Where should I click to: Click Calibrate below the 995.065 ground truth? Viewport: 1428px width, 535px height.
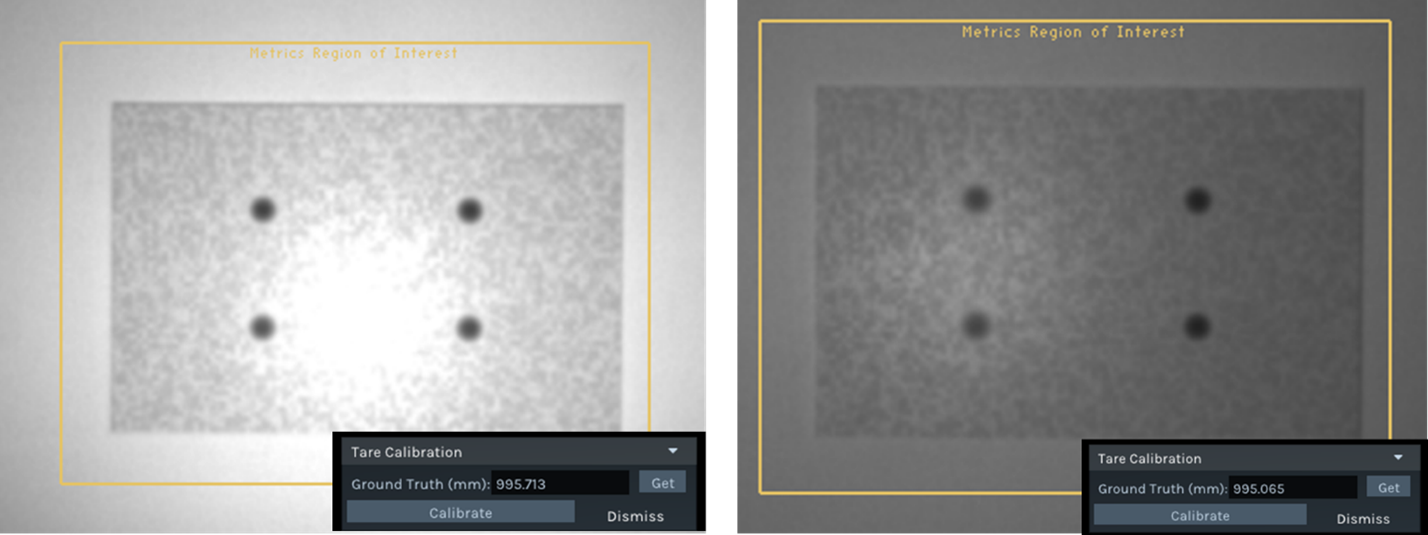pyautogui.click(x=1200, y=516)
